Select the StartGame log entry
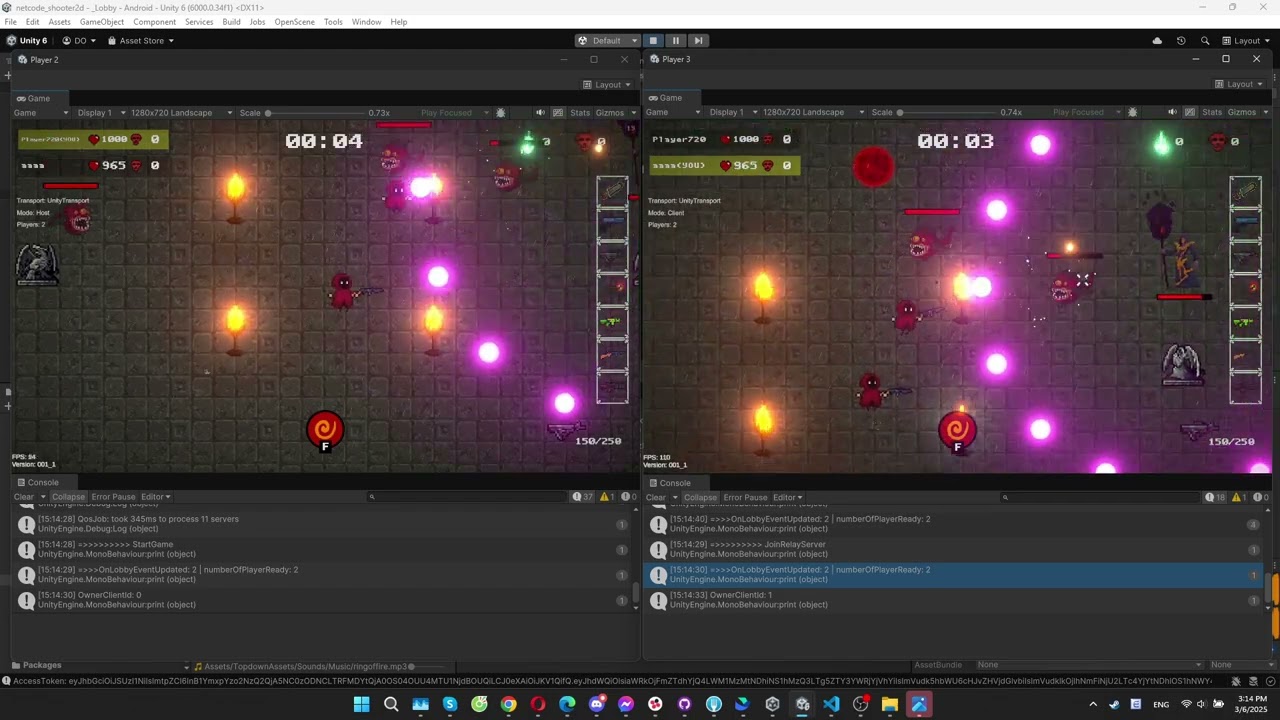Image resolution: width=1280 pixels, height=720 pixels. point(322,550)
